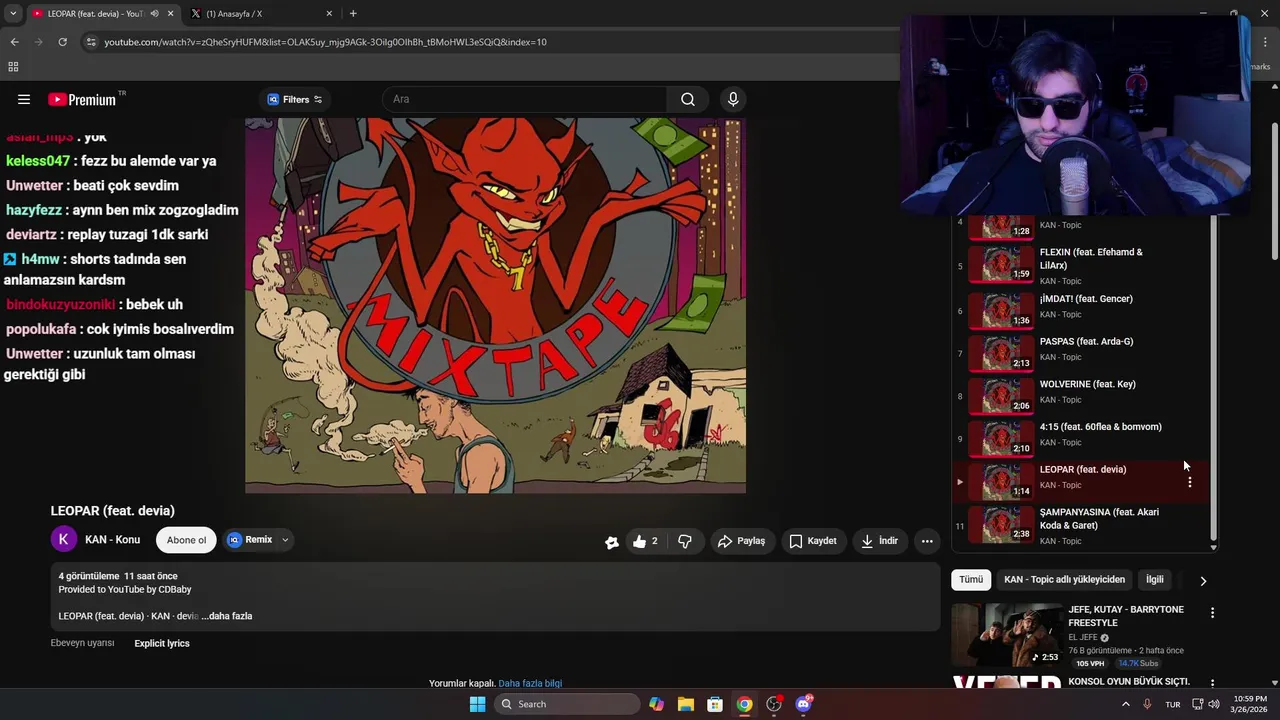Select KAN - Topic adlı yükleyiciden chip

tap(1064, 579)
